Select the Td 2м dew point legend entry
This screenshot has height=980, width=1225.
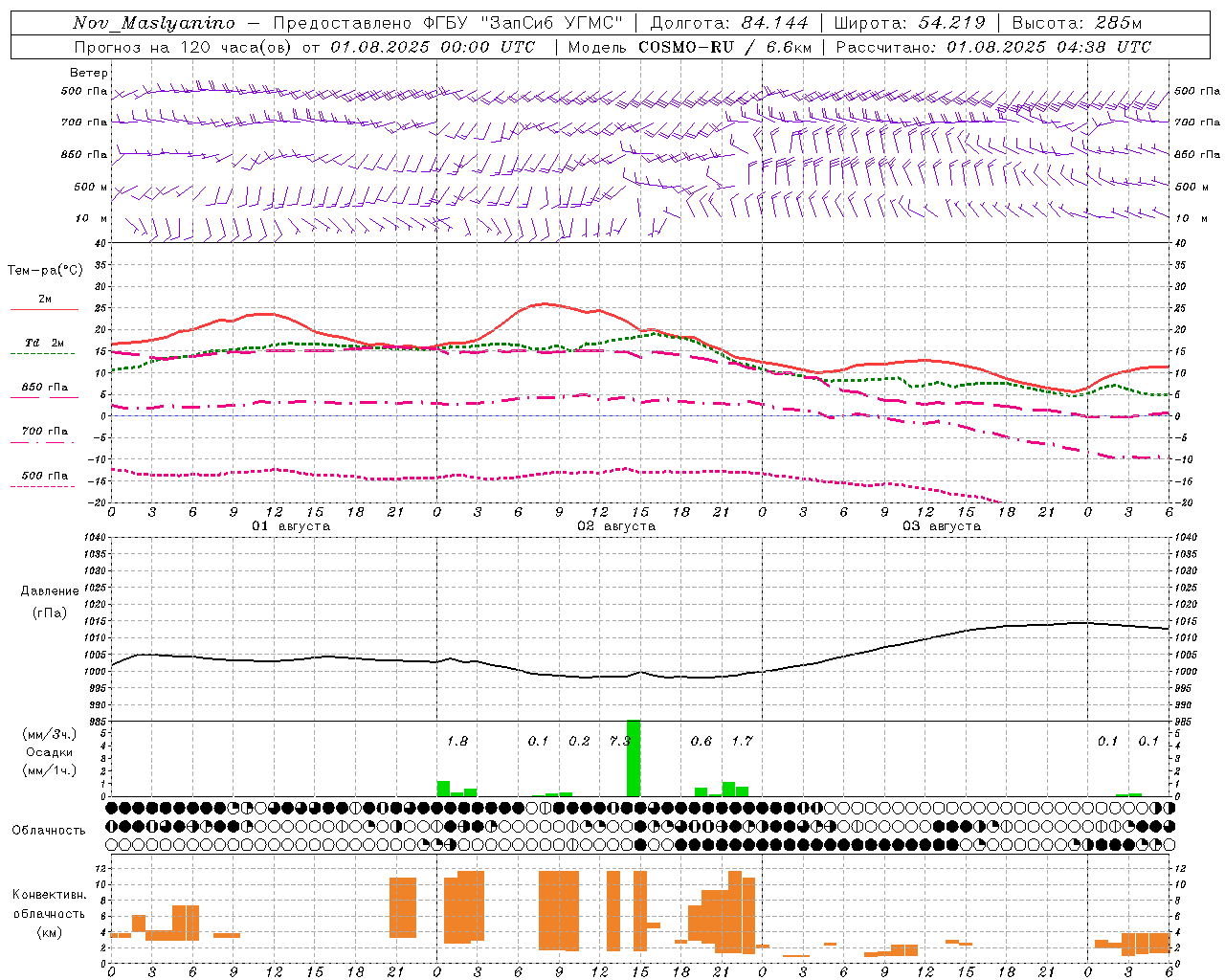click(44, 344)
